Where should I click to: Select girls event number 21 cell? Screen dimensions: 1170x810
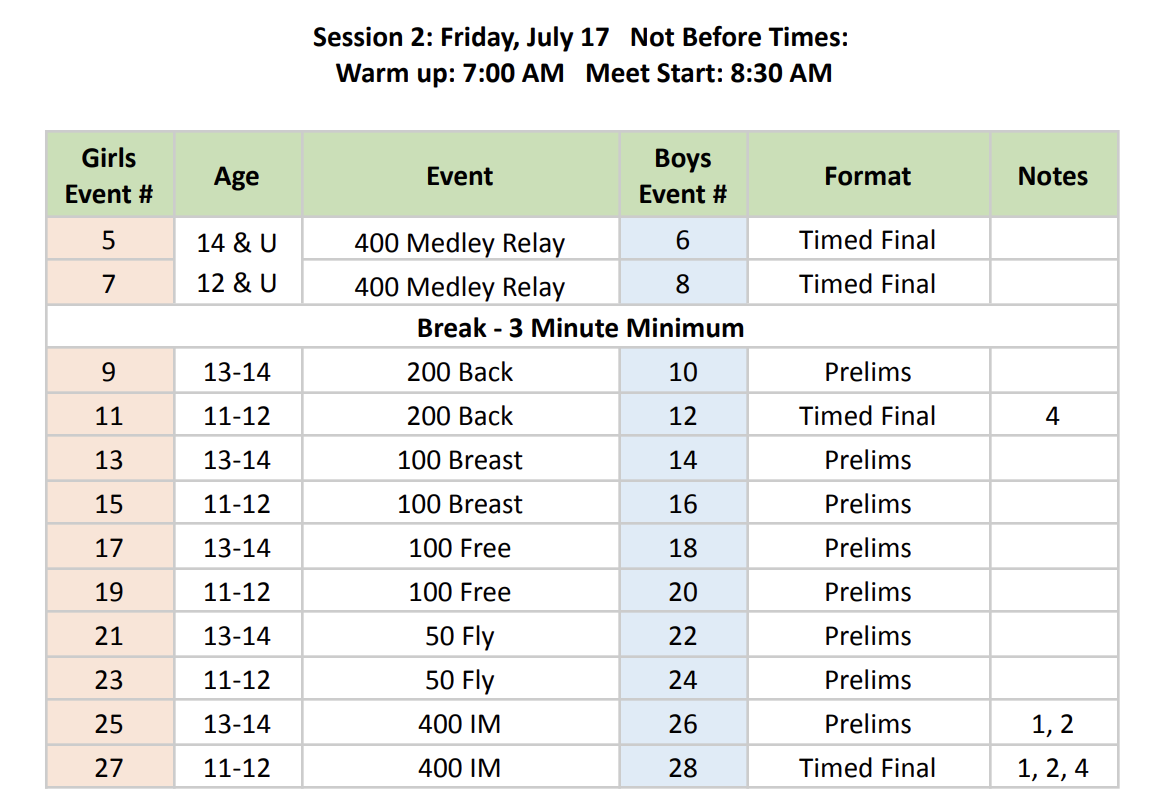[109, 635]
